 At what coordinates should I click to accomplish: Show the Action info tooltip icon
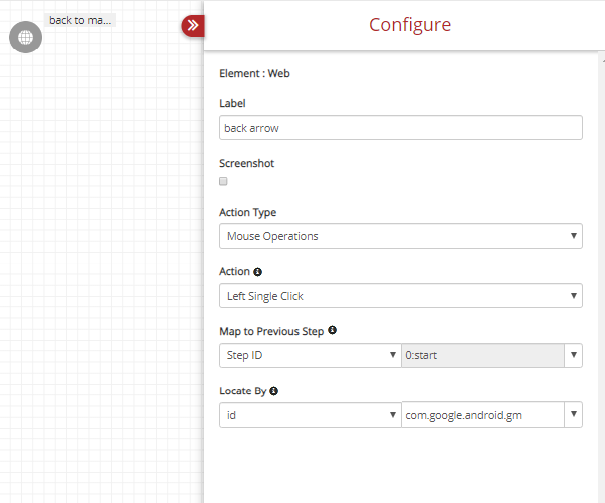(257, 272)
